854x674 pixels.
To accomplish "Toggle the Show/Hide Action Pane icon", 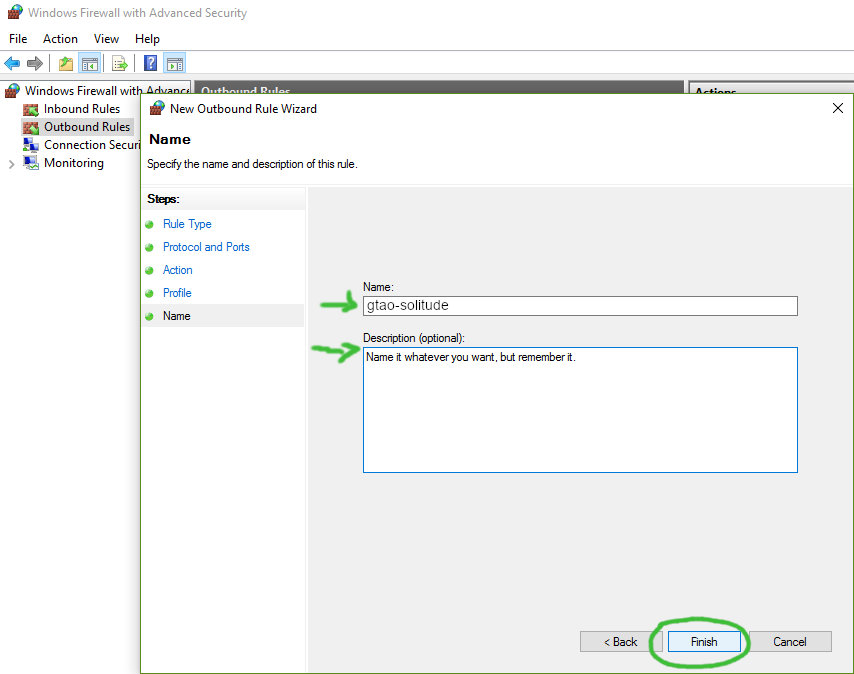I will 175,64.
